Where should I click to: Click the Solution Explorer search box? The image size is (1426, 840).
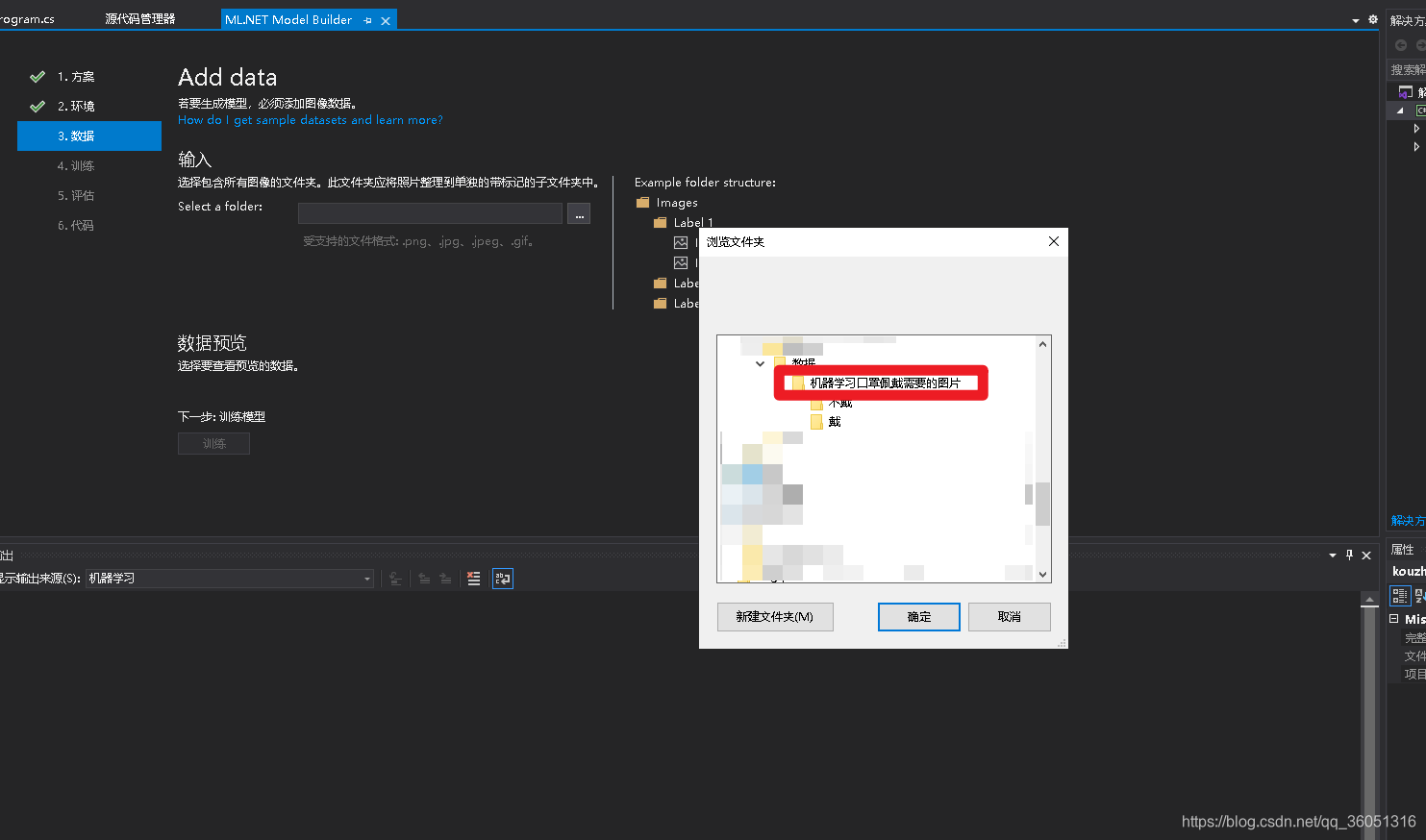point(1408,70)
